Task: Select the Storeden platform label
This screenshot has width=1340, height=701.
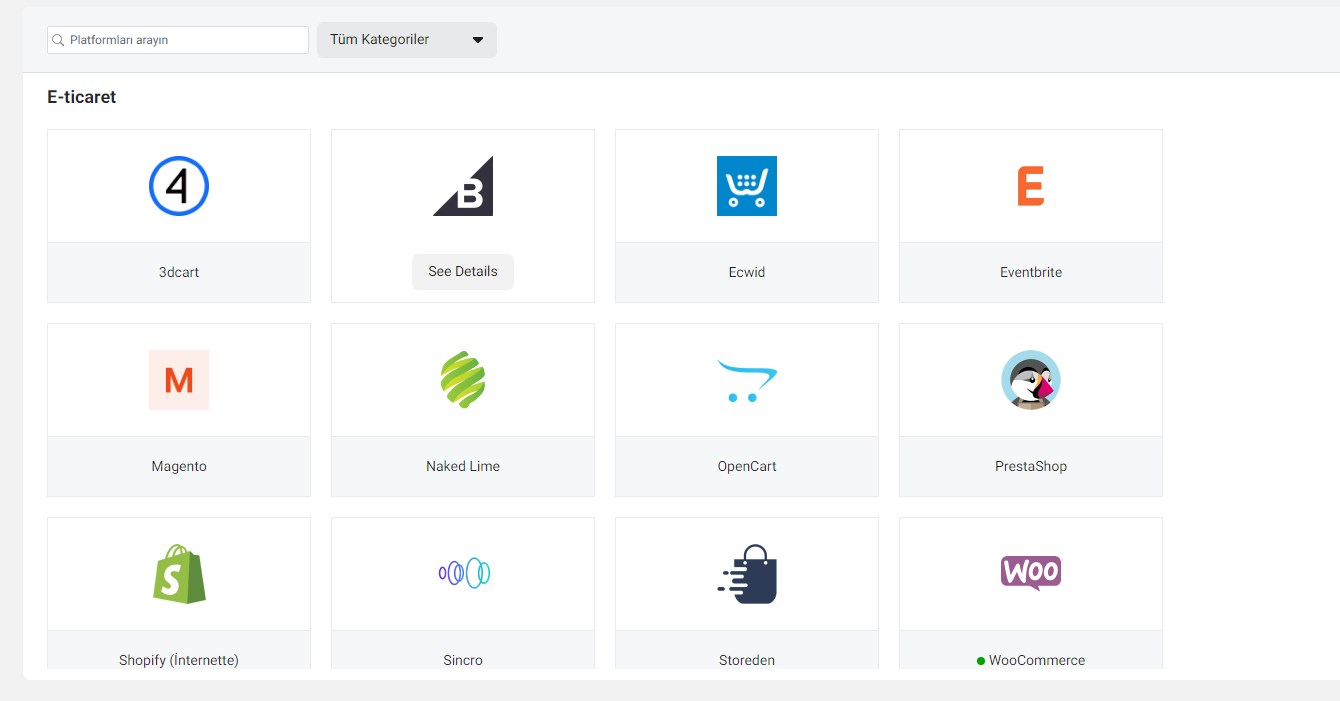Action: tap(747, 660)
